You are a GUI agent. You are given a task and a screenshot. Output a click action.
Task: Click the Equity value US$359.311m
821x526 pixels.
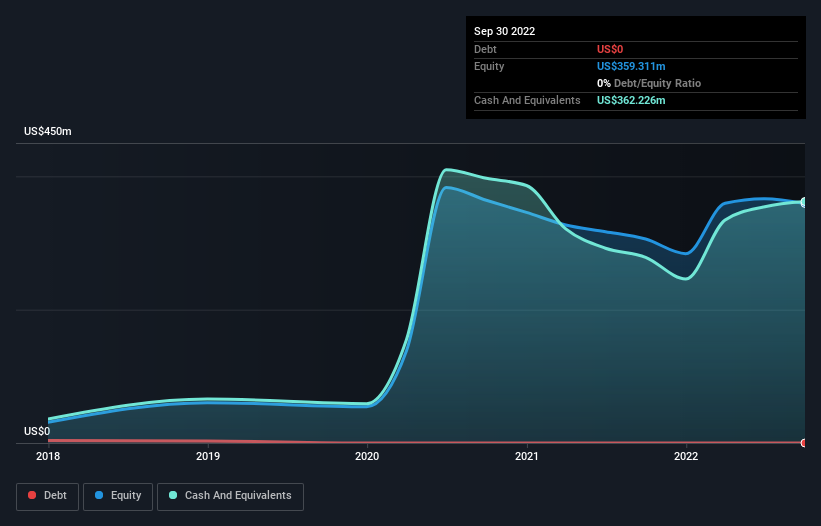click(631, 66)
